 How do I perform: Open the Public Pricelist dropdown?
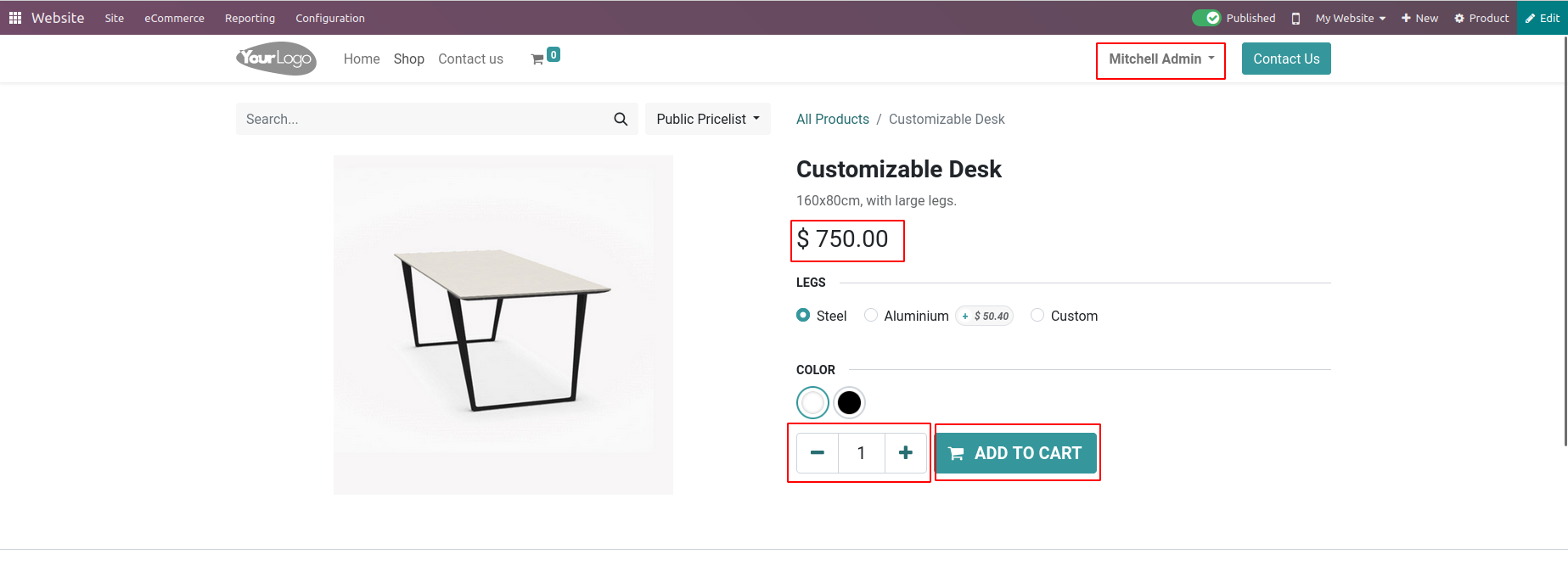point(707,120)
